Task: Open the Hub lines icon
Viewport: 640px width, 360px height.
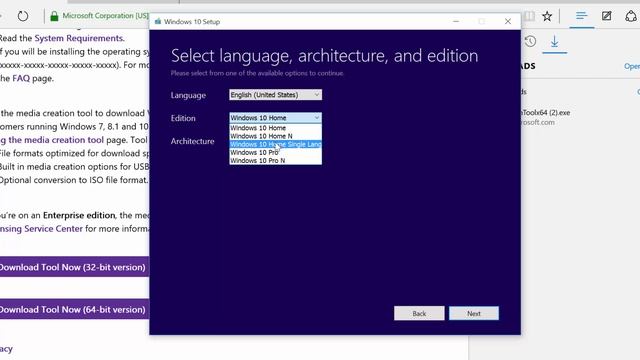Action: coord(582,16)
